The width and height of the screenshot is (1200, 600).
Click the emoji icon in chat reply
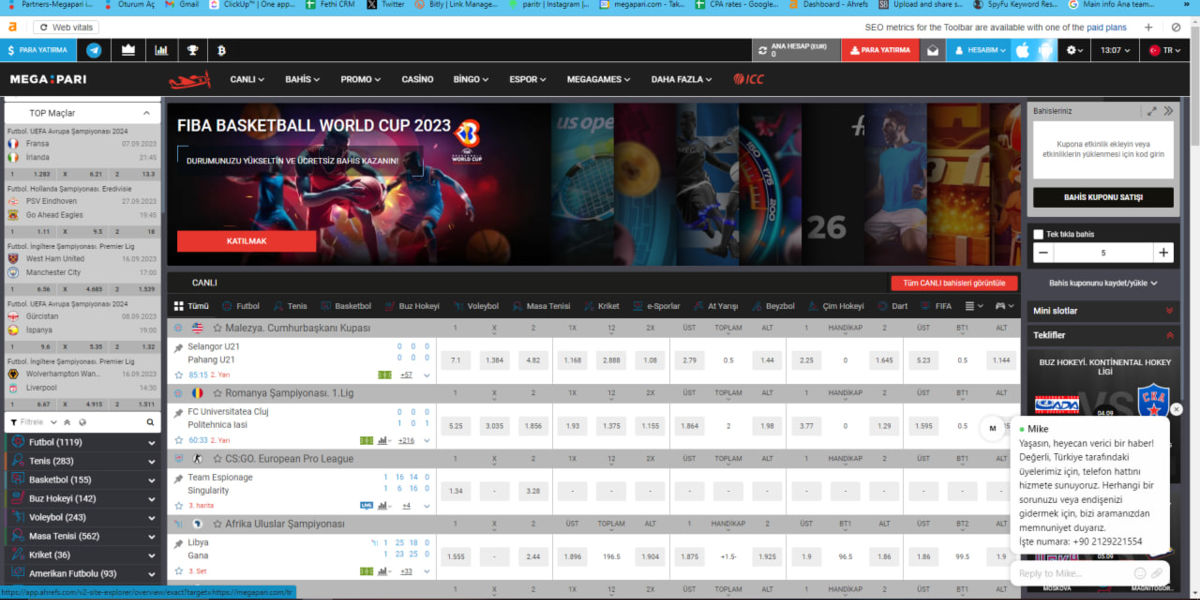pos(1140,573)
